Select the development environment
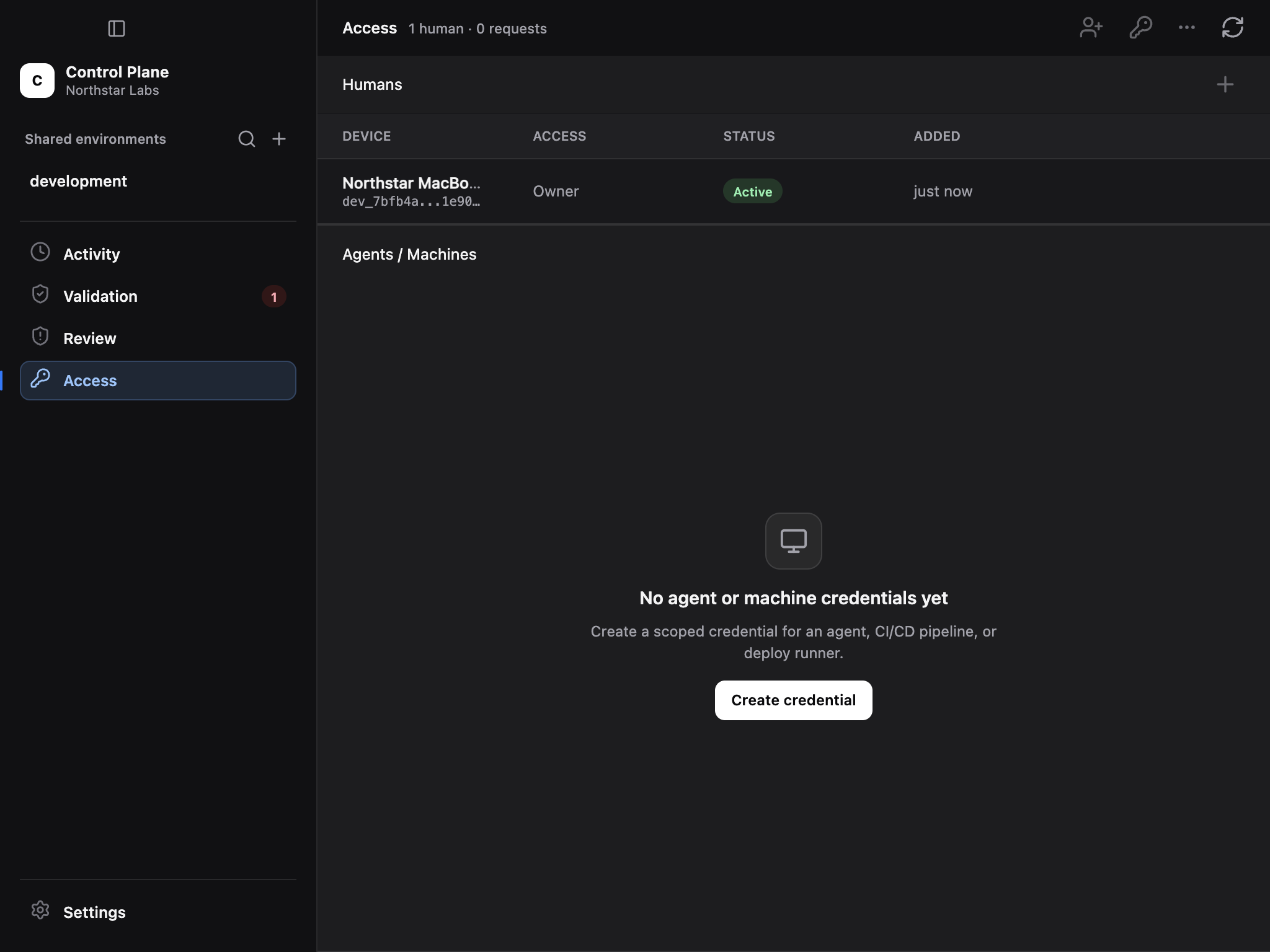1270x952 pixels. coord(158,181)
